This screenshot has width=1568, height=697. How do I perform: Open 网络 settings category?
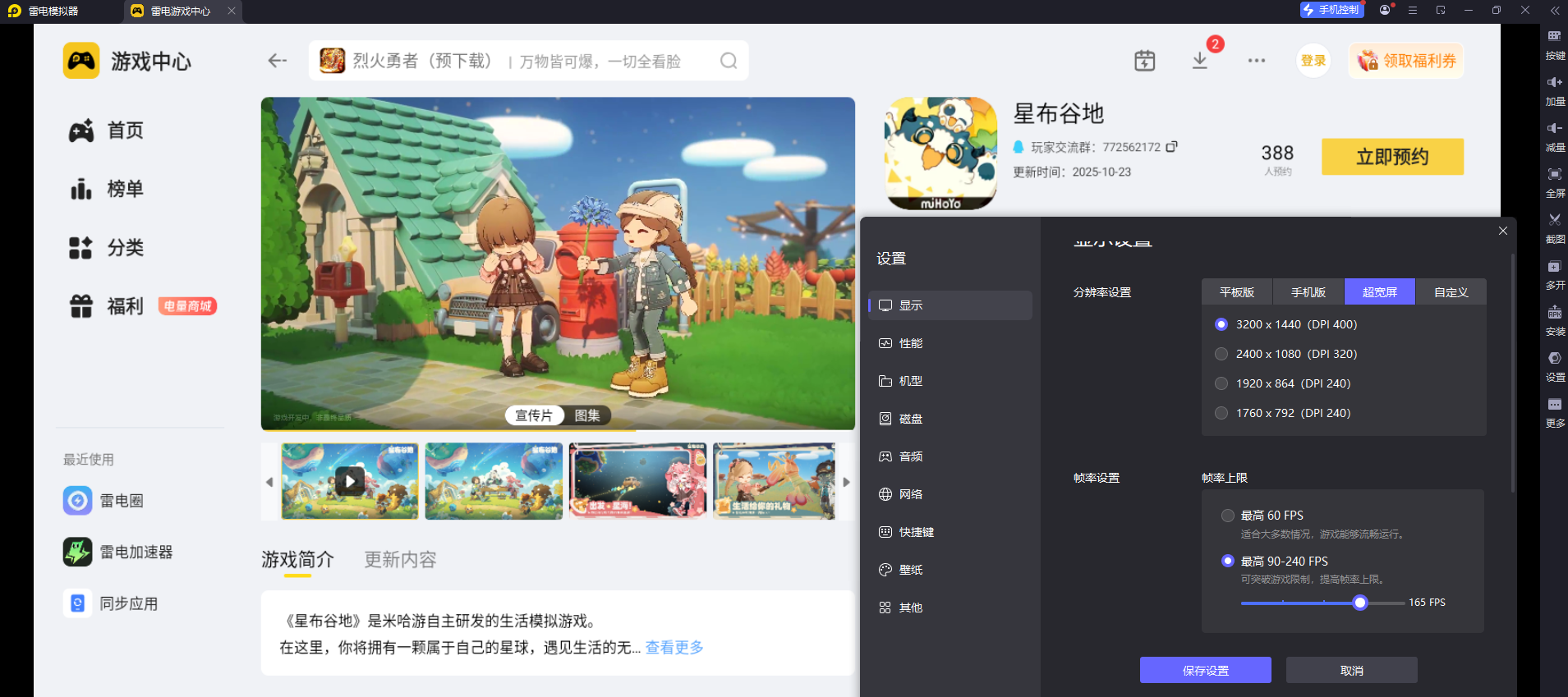coord(950,494)
